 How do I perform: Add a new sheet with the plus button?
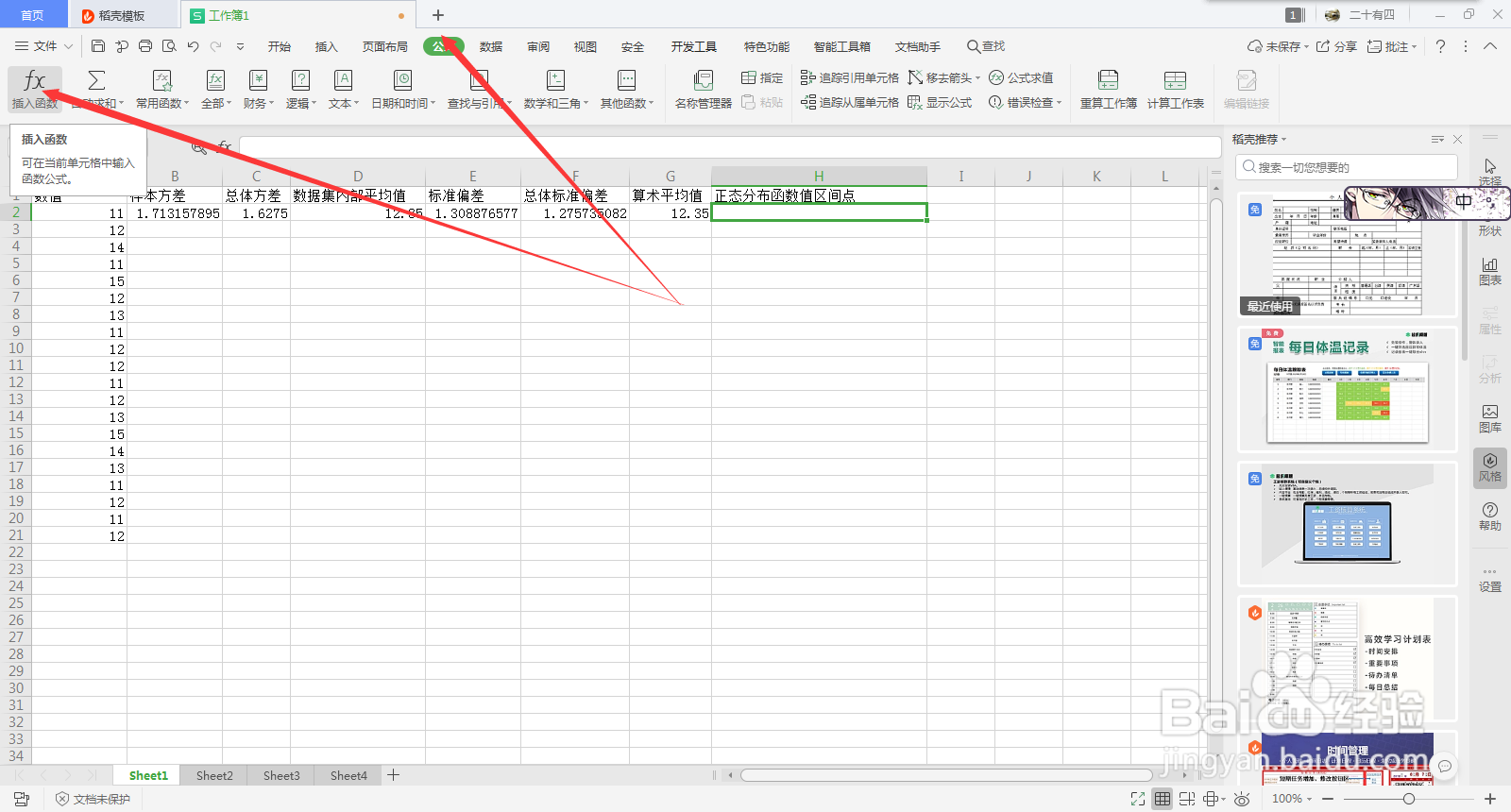(x=394, y=775)
